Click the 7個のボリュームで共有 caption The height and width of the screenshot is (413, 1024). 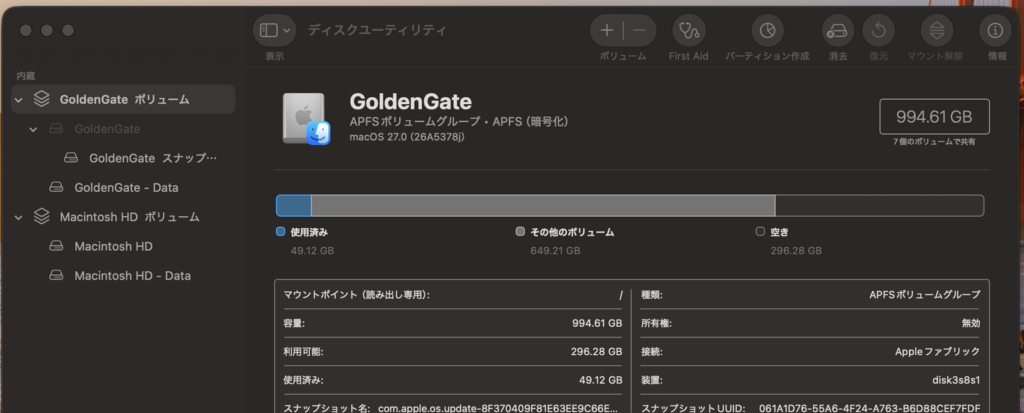pyautogui.click(x=935, y=142)
